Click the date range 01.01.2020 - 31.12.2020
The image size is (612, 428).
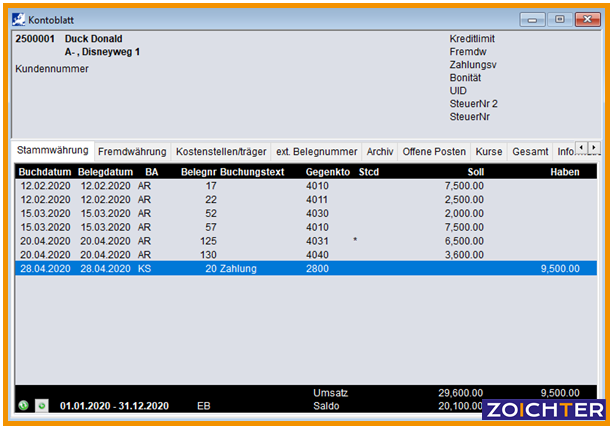coord(114,406)
